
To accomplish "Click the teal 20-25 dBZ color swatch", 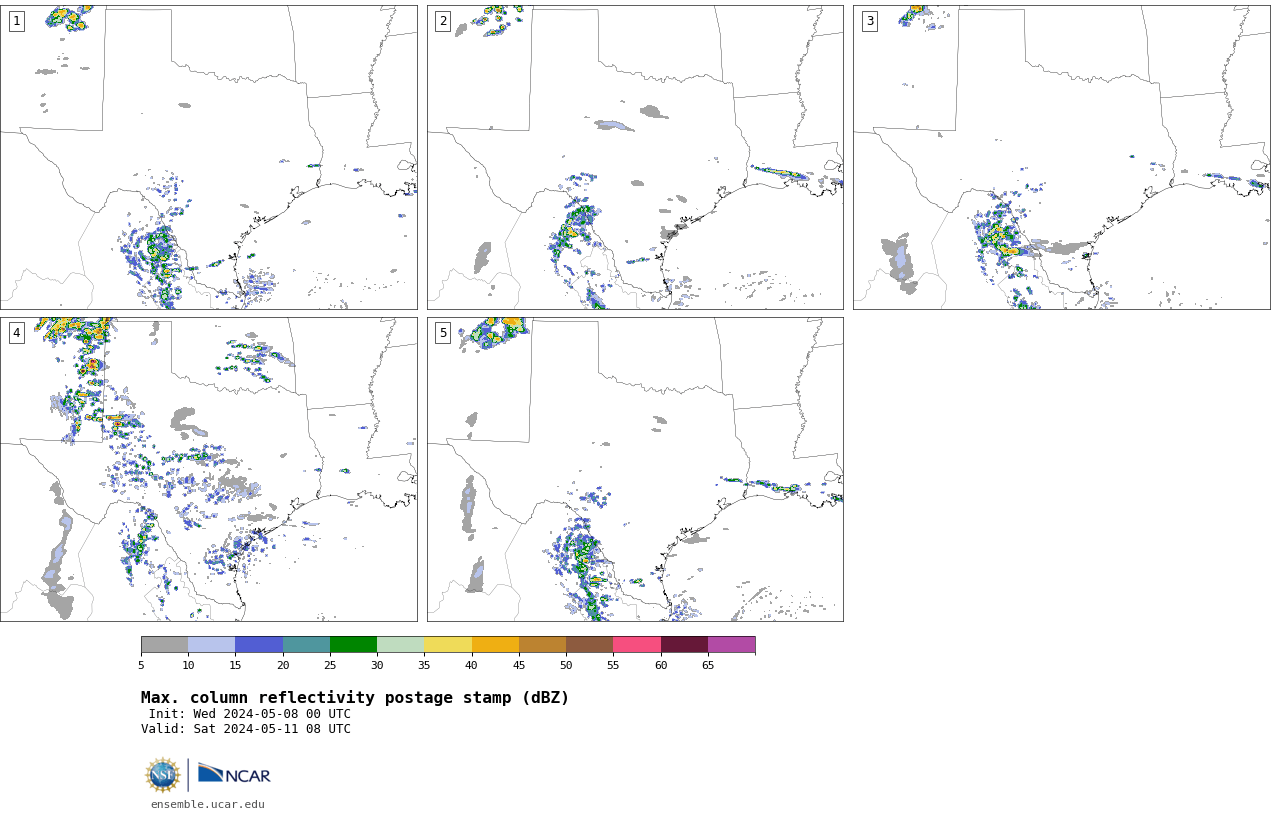I will pos(306,644).
